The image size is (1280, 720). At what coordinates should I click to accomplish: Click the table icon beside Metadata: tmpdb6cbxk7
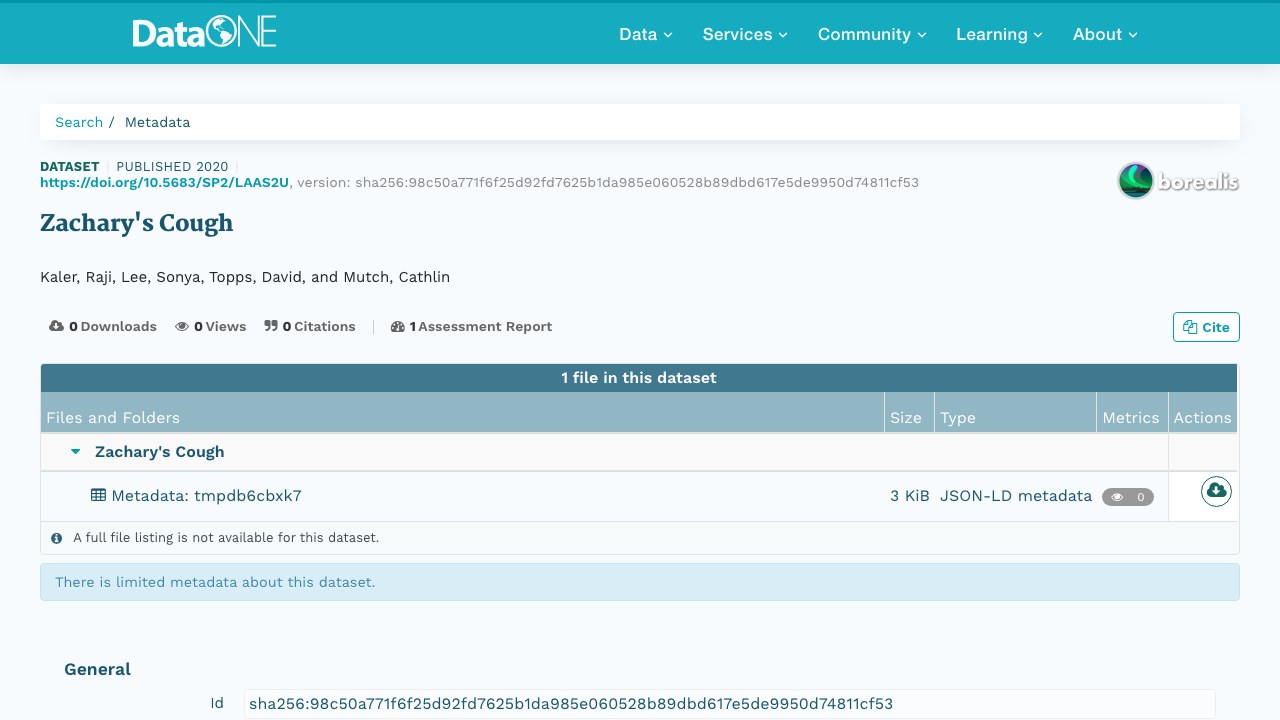[98, 495]
